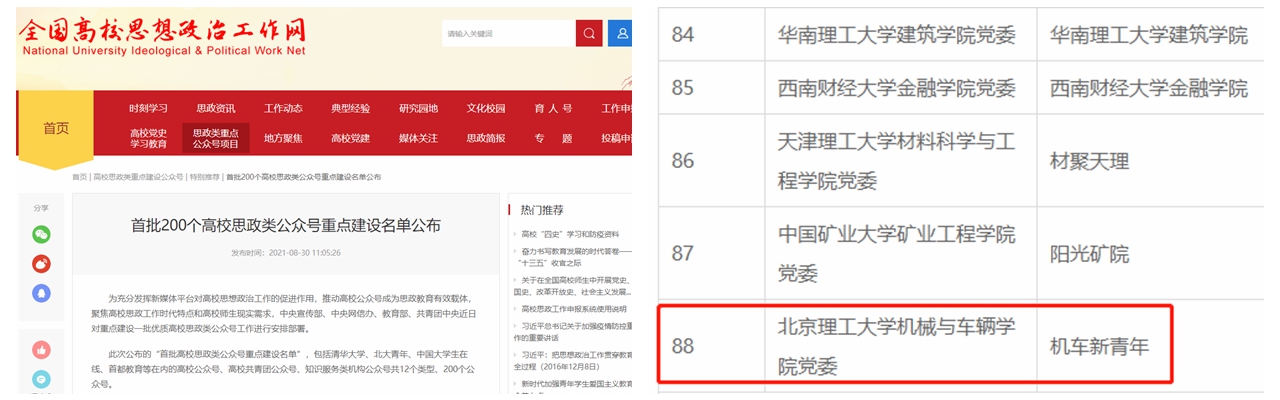Select the 思政类重点公众号项目 menu item

click(215, 138)
